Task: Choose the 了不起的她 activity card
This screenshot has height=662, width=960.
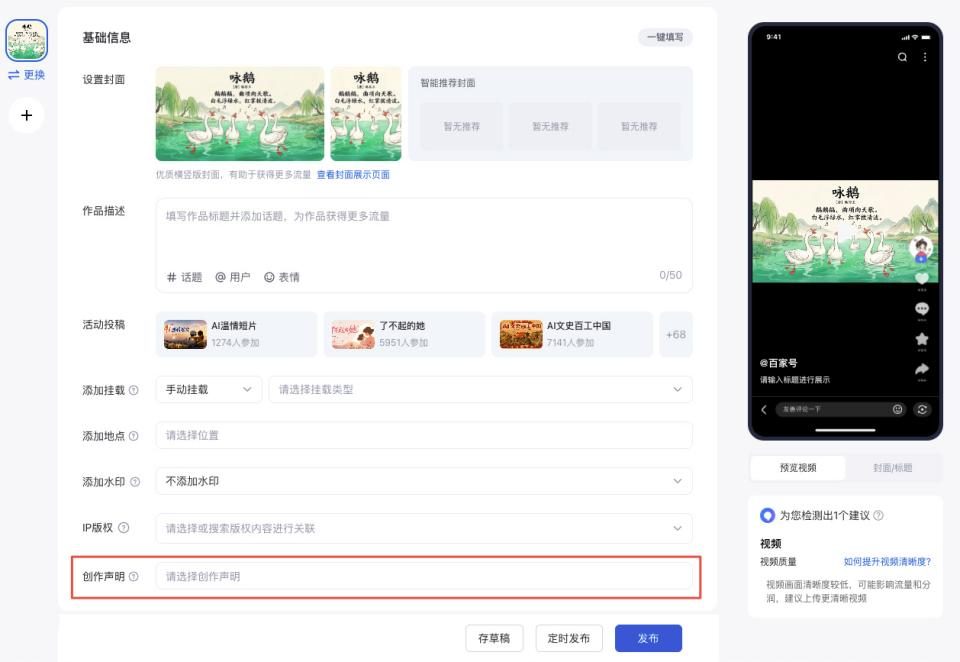Action: pos(404,334)
